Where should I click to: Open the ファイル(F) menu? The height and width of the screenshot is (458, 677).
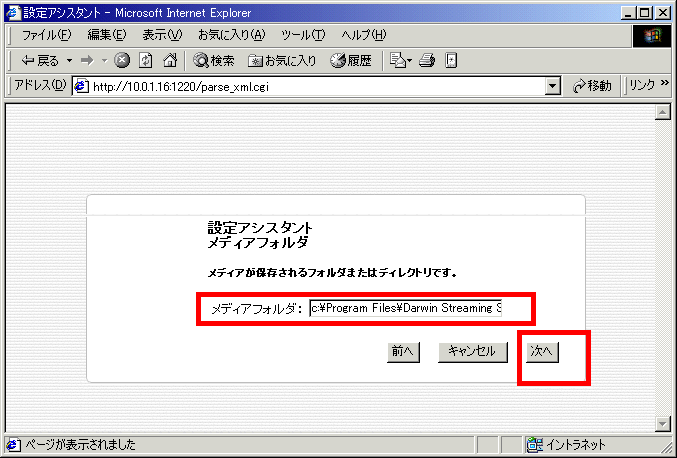(x=46, y=35)
